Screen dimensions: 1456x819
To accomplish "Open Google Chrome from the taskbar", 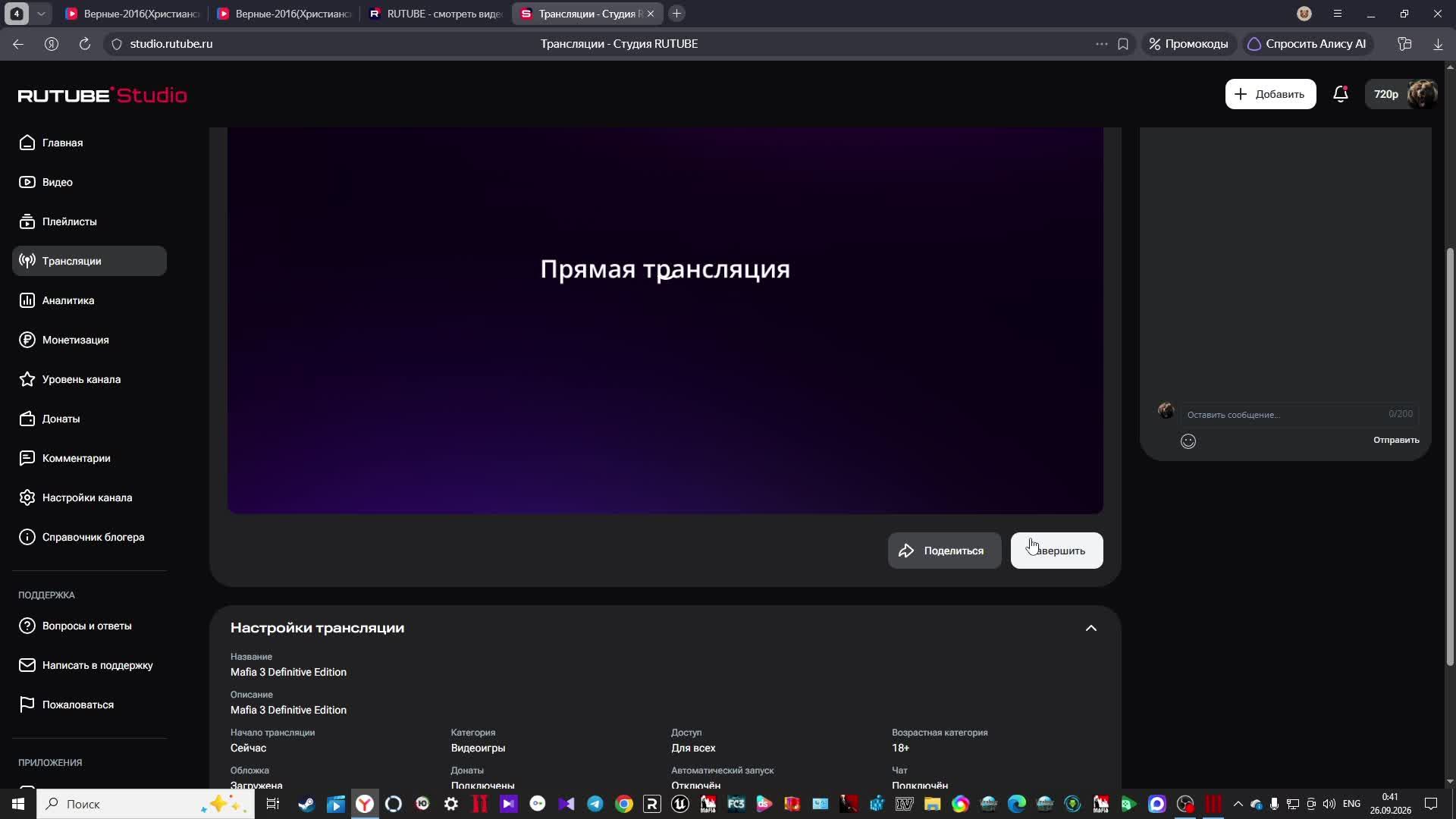I will [x=624, y=804].
